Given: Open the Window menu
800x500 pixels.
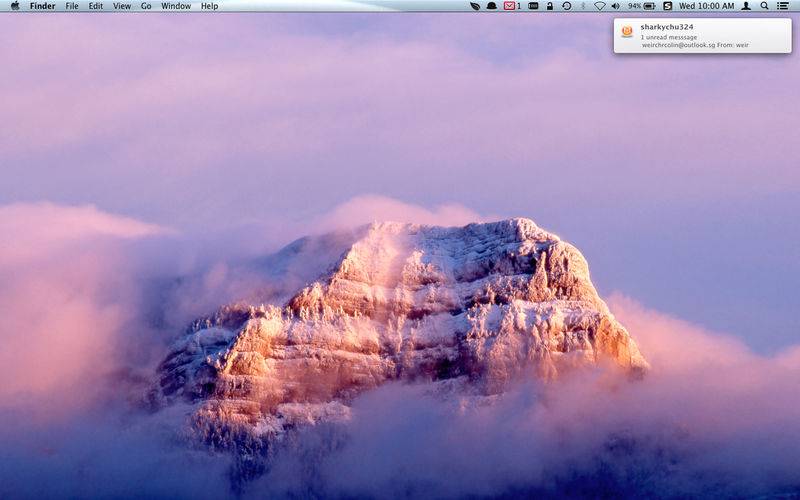Looking at the screenshot, I should [x=176, y=6].
